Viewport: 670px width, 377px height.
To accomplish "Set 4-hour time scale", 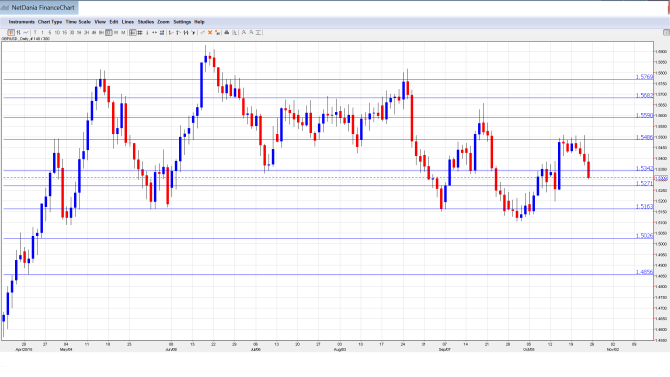I will click(x=94, y=32).
